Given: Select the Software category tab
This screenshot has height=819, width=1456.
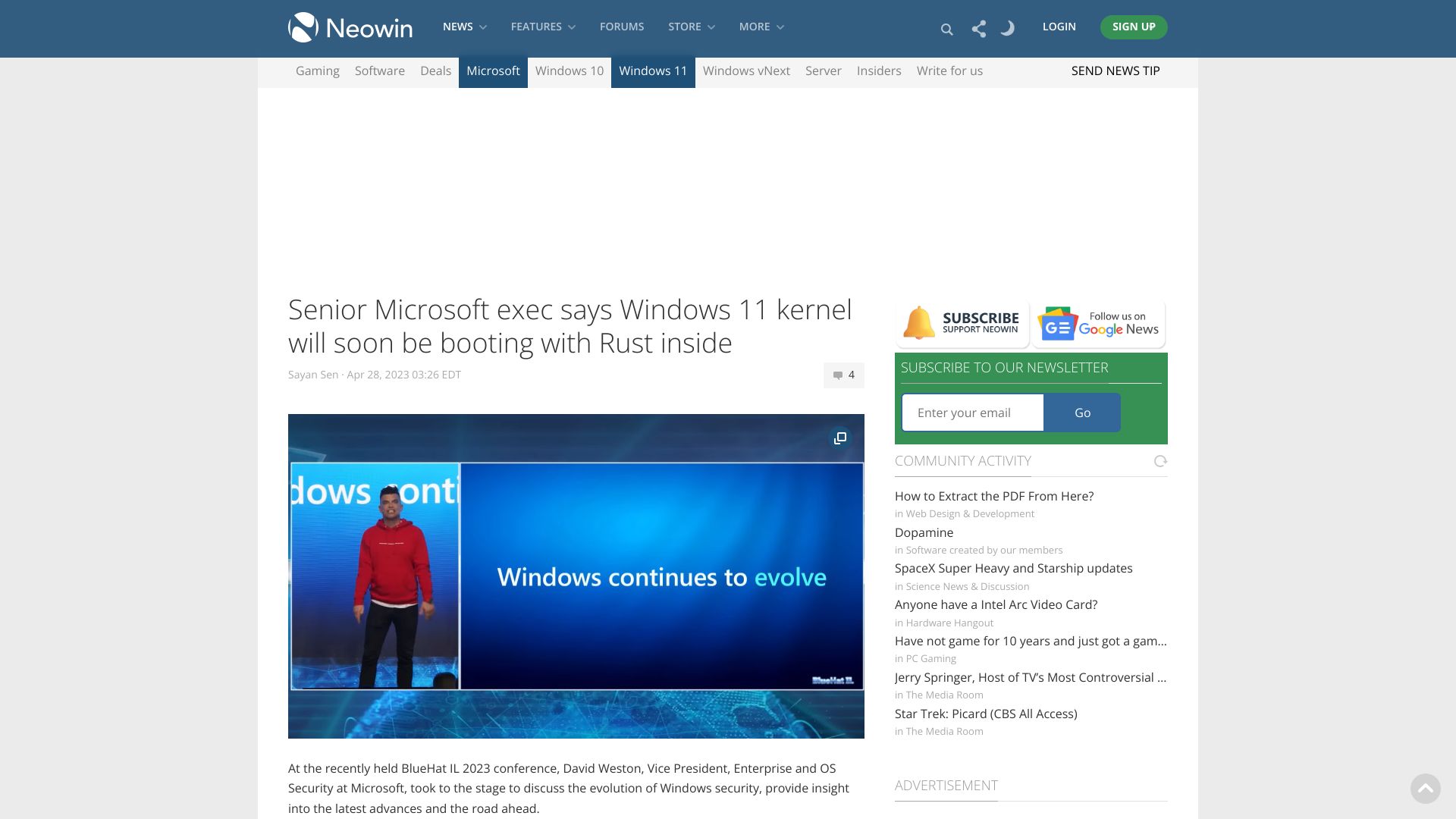Looking at the screenshot, I should (x=380, y=71).
